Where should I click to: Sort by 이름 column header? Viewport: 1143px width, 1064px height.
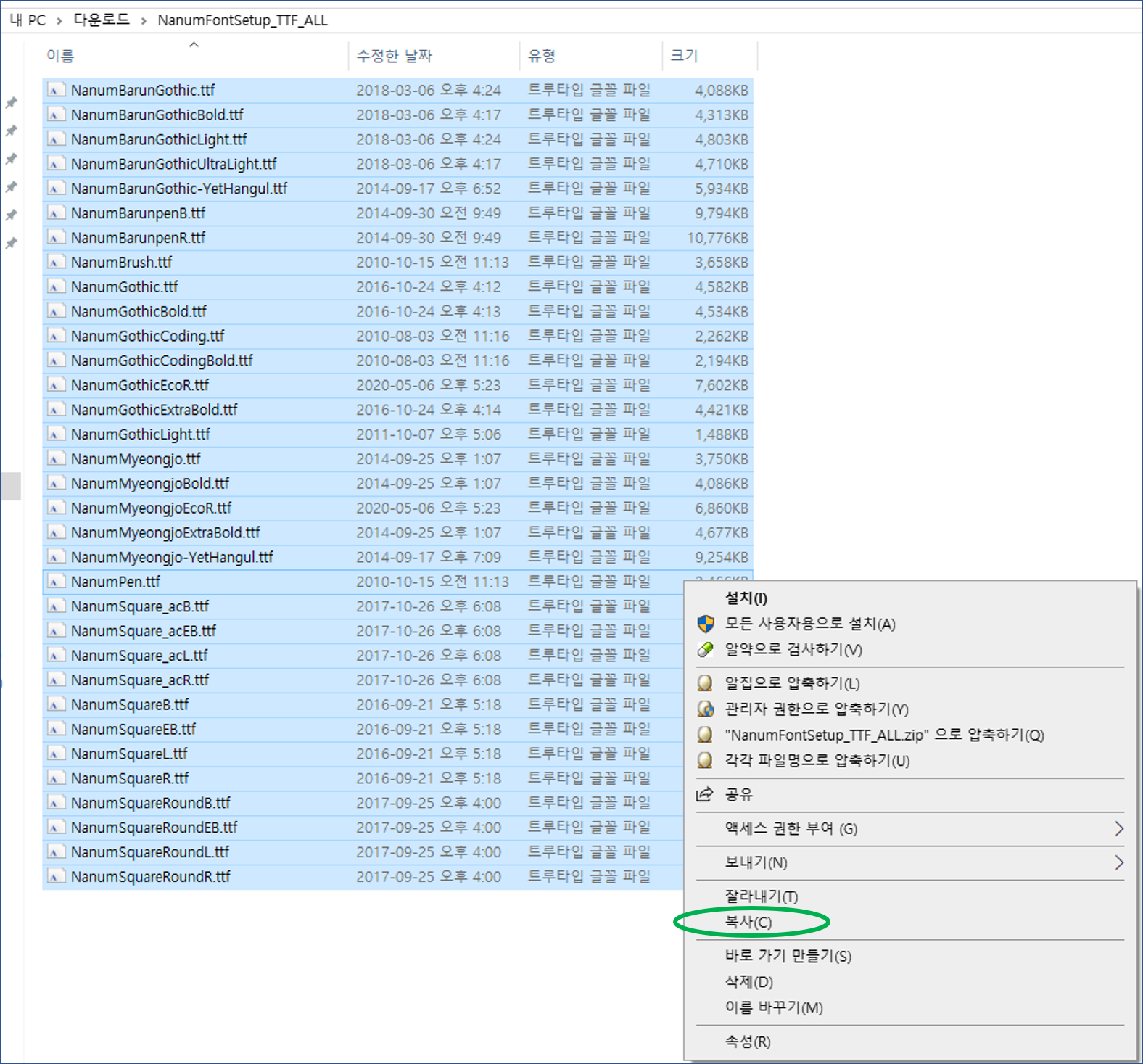pos(60,56)
